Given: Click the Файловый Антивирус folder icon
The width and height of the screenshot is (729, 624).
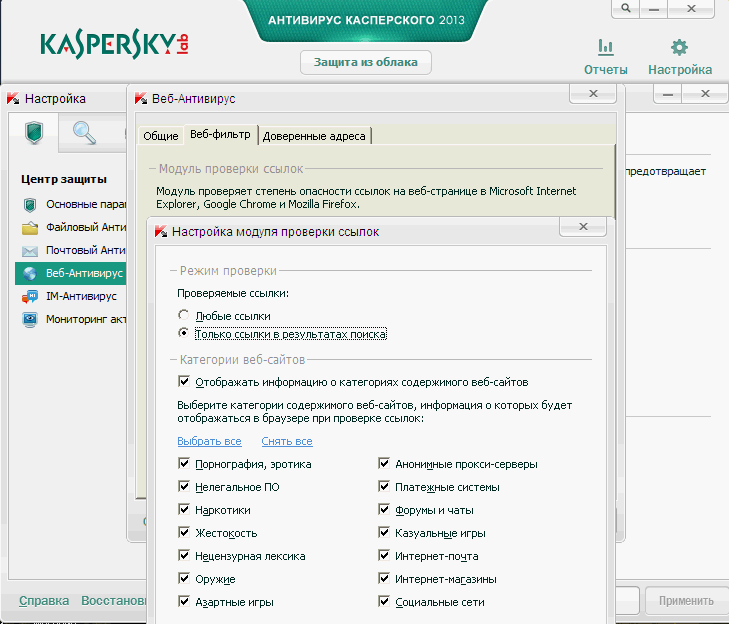Looking at the screenshot, I should click(x=29, y=227).
